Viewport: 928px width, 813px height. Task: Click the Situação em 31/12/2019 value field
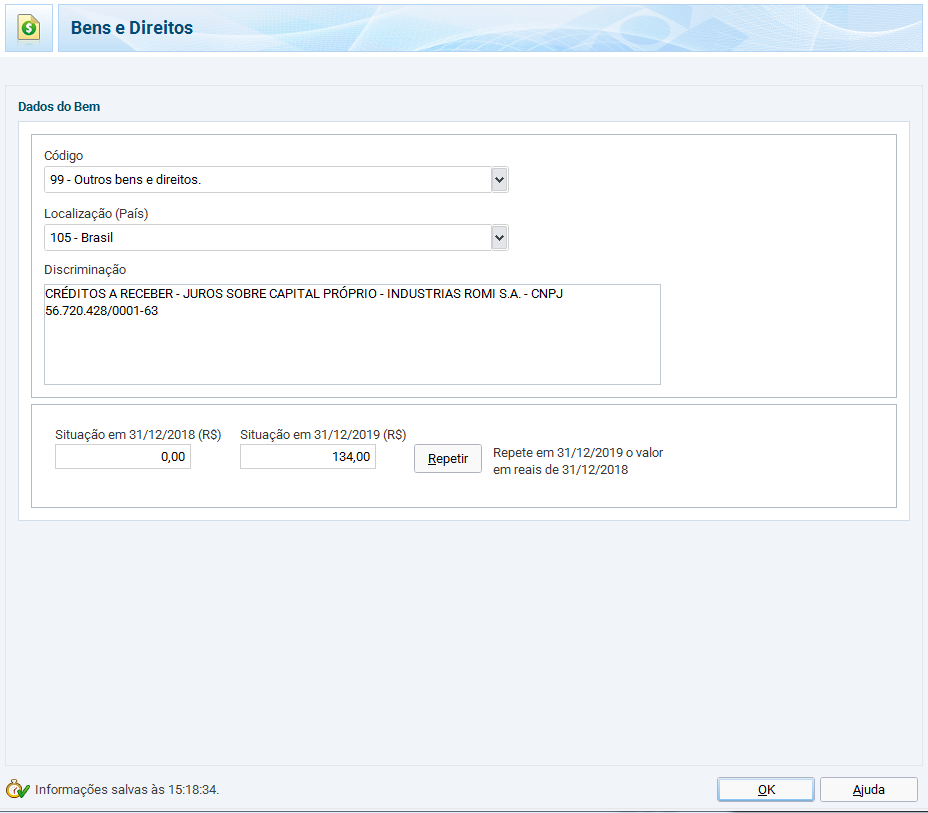click(308, 457)
